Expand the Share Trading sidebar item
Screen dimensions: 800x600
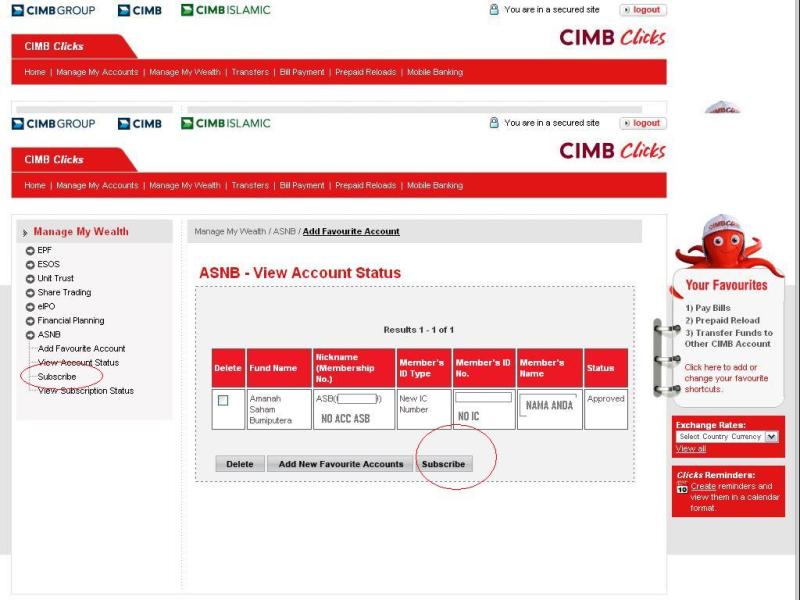pos(30,293)
